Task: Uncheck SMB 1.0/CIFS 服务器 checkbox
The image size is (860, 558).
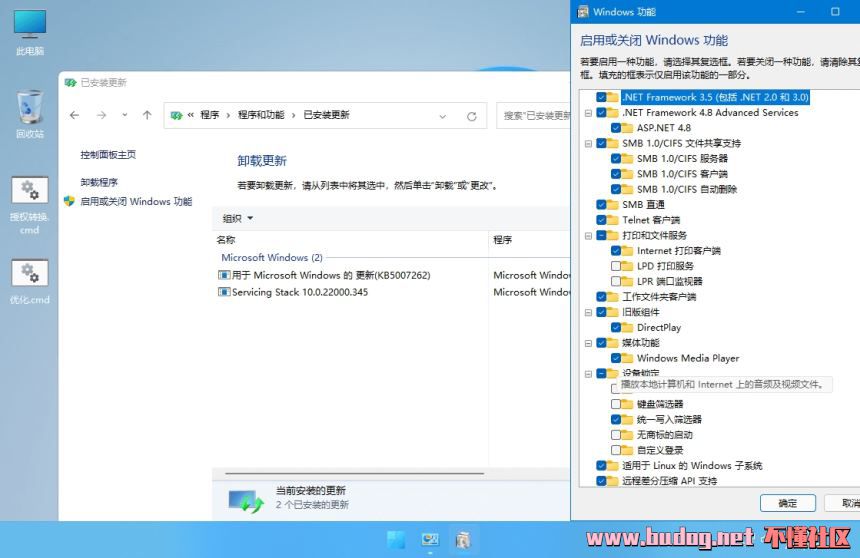Action: click(x=616, y=159)
